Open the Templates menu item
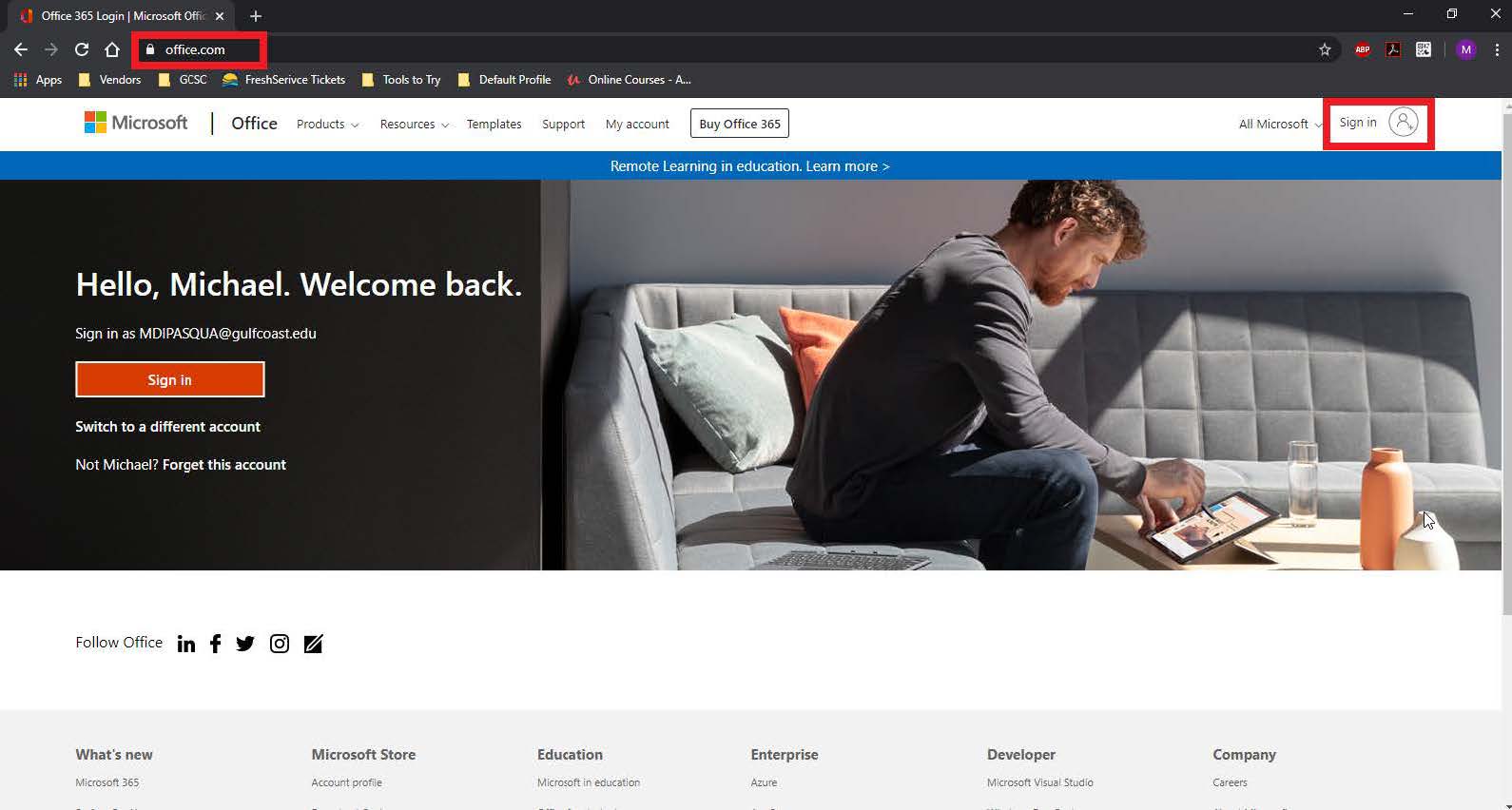 [x=494, y=125]
